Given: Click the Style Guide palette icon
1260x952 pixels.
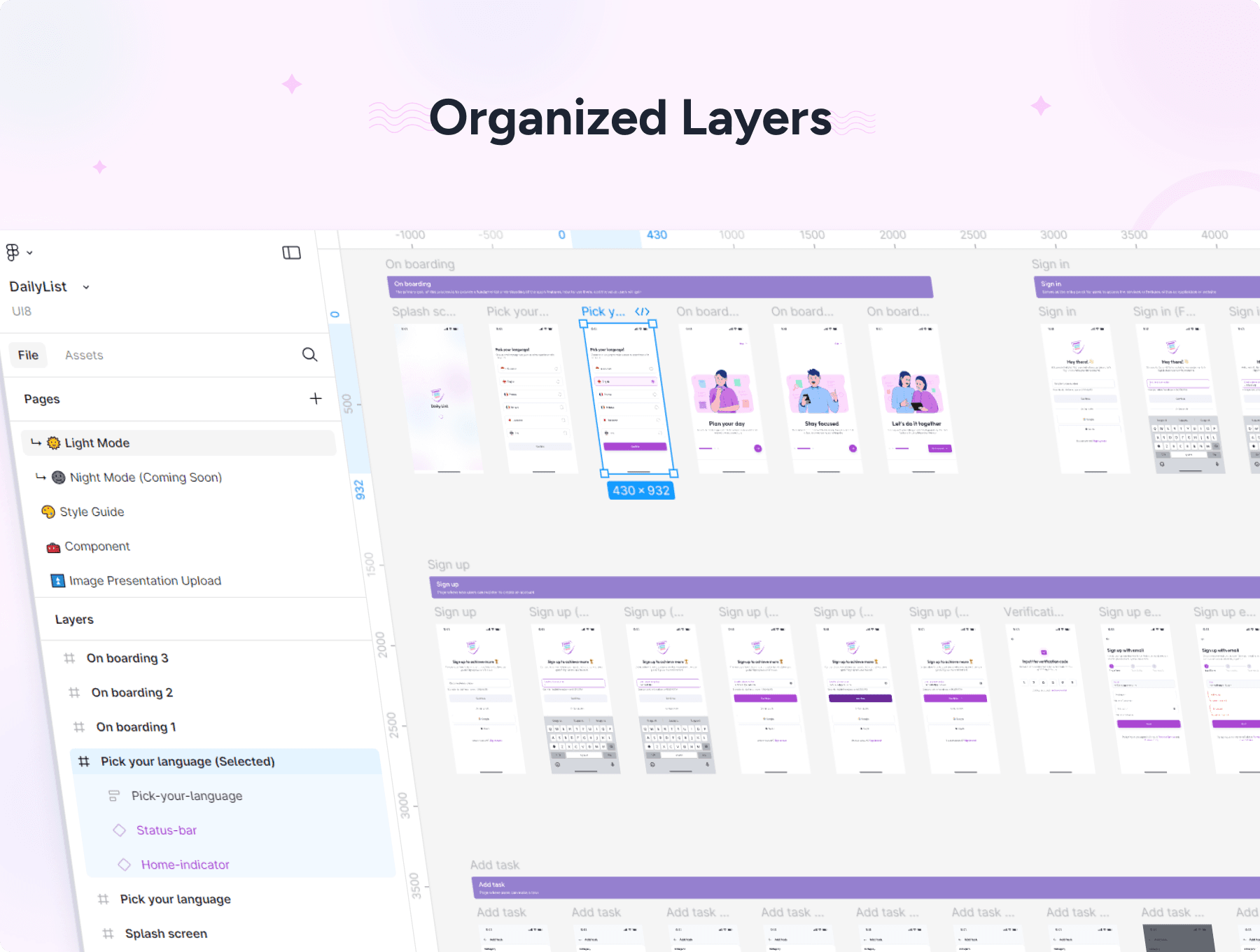Looking at the screenshot, I should point(48,512).
